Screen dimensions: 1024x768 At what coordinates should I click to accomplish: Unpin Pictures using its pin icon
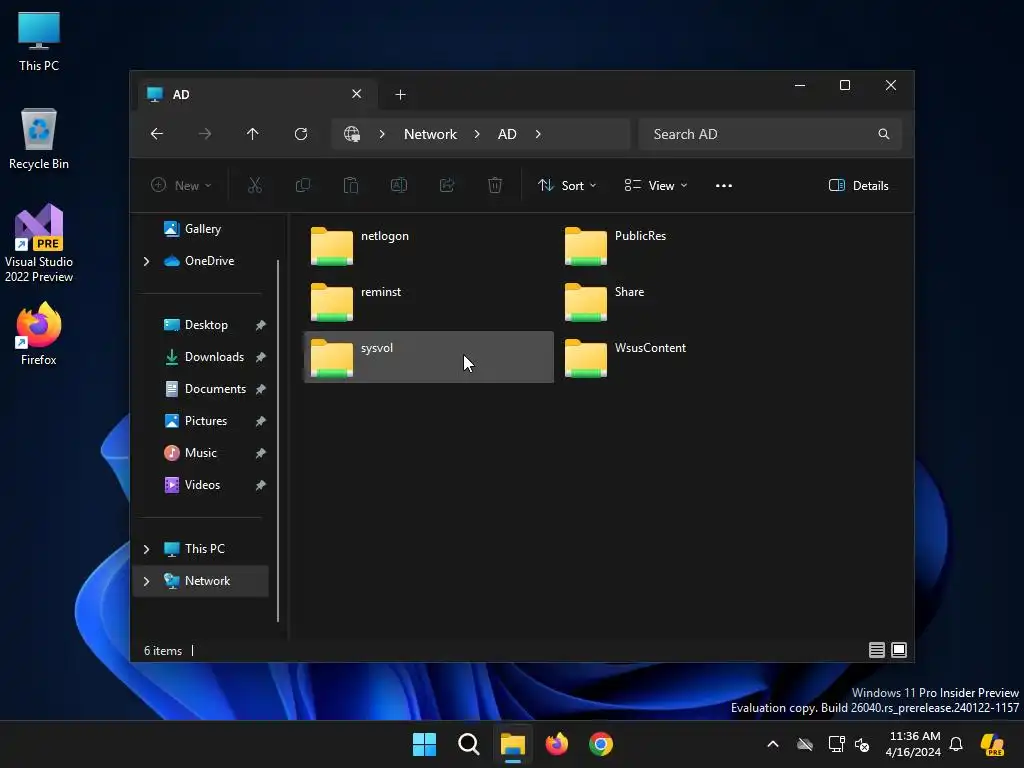[261, 421]
